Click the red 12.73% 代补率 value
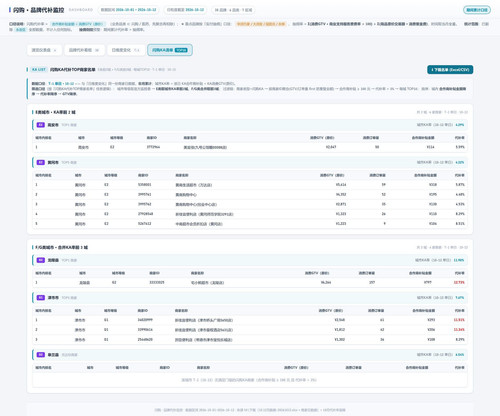The width and height of the screenshot is (500, 416). (x=459, y=282)
